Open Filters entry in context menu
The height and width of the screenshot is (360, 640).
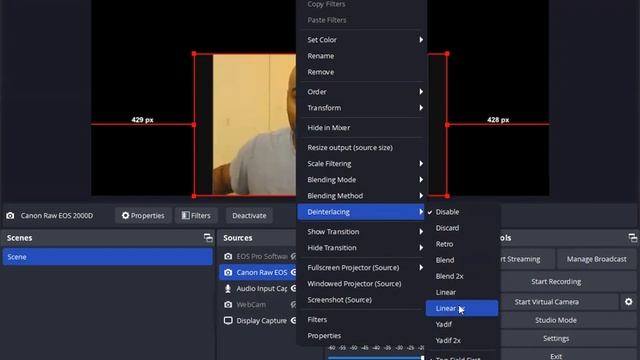click(361, 320)
